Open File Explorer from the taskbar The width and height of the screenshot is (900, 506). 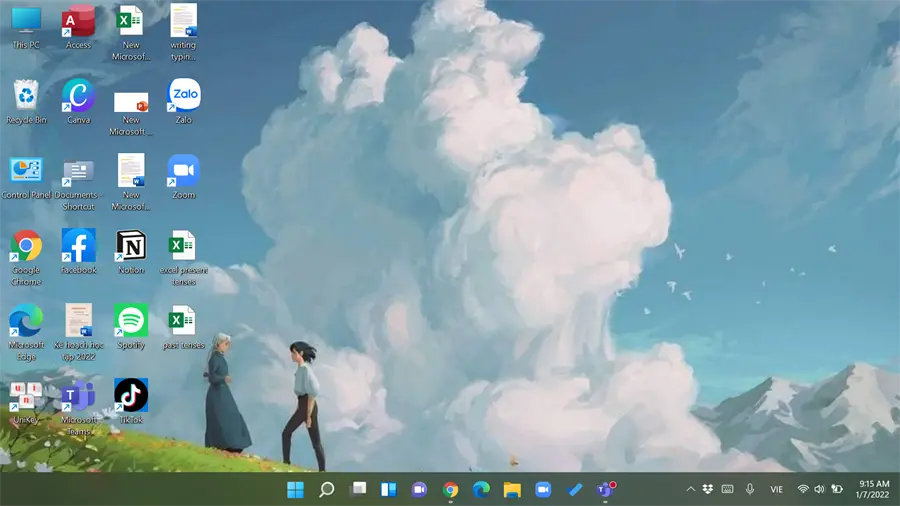pyautogui.click(x=512, y=489)
